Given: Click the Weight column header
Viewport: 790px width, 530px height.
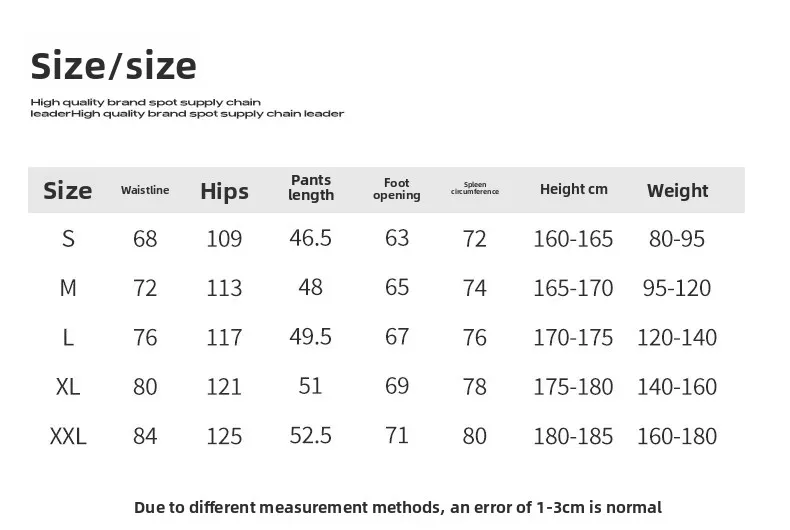Looking at the screenshot, I should (678, 190).
